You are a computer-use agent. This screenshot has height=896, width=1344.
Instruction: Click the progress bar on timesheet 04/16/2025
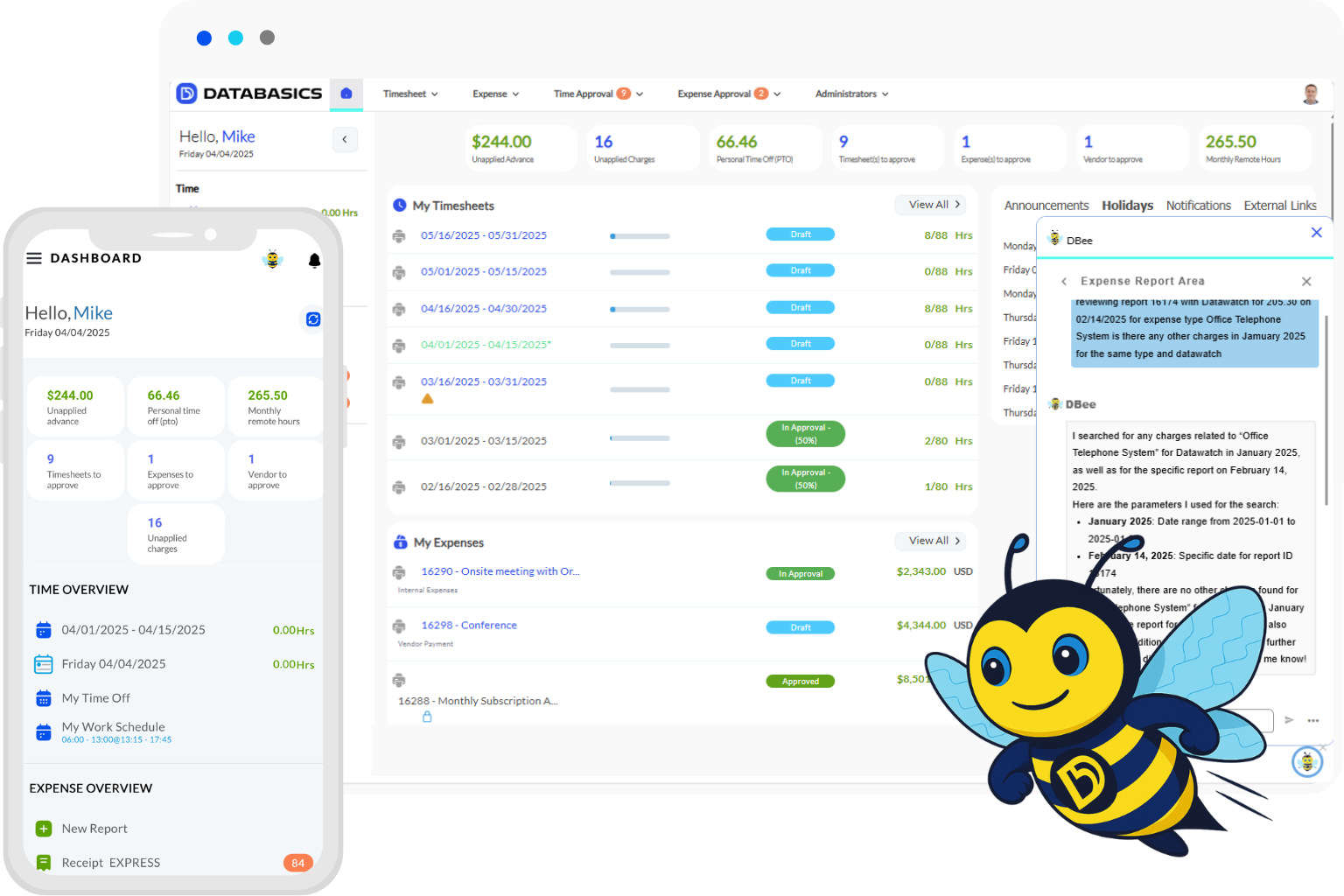(640, 308)
